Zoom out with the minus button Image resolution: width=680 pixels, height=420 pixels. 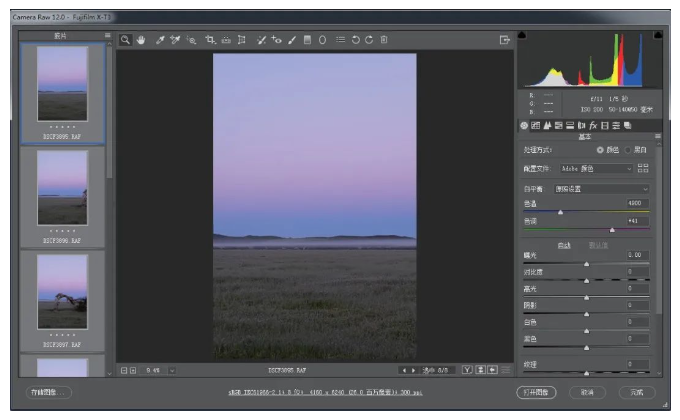[124, 371]
